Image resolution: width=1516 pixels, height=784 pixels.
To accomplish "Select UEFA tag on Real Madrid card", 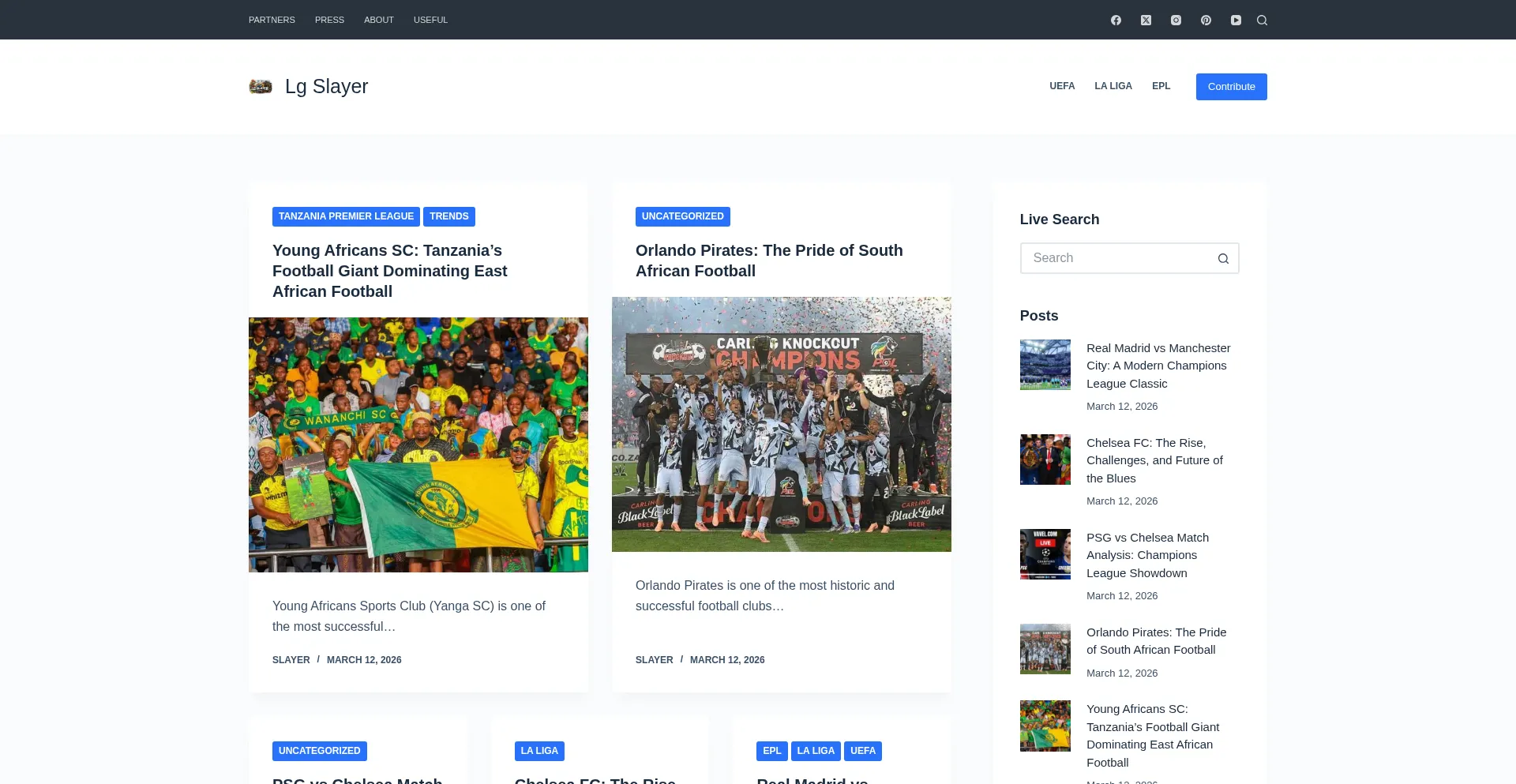I will tap(863, 751).
